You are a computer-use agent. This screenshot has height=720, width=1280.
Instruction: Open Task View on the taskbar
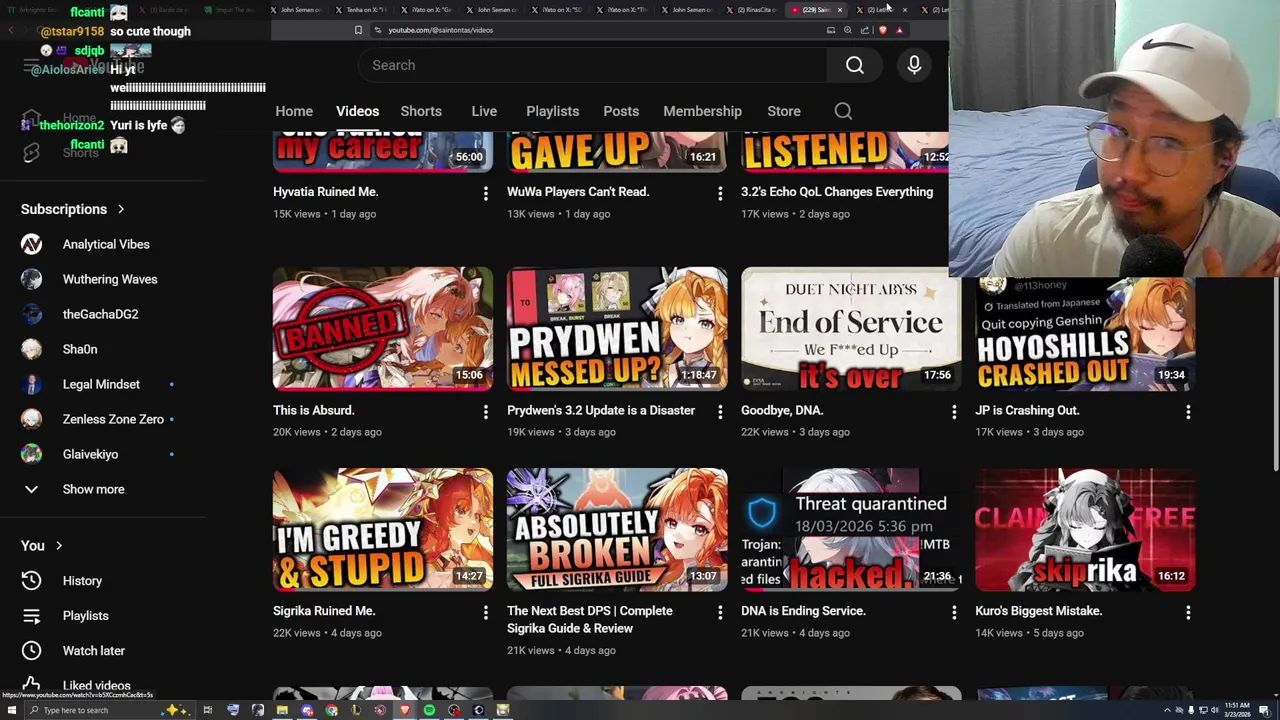coord(207,710)
